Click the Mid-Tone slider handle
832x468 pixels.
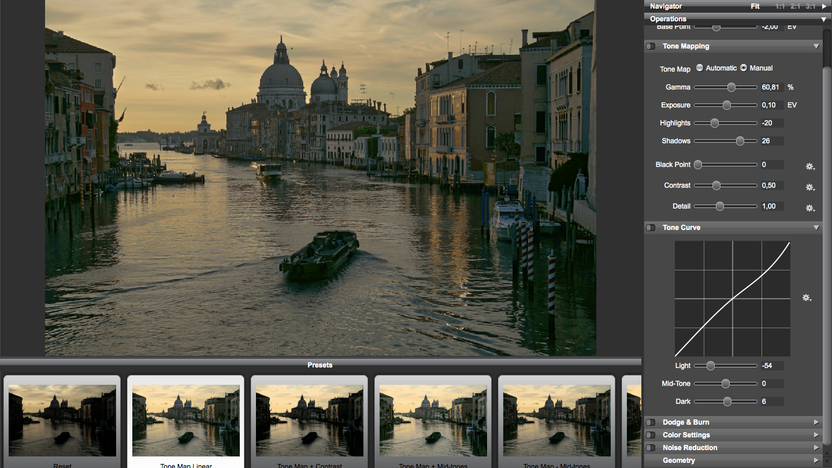pos(725,384)
